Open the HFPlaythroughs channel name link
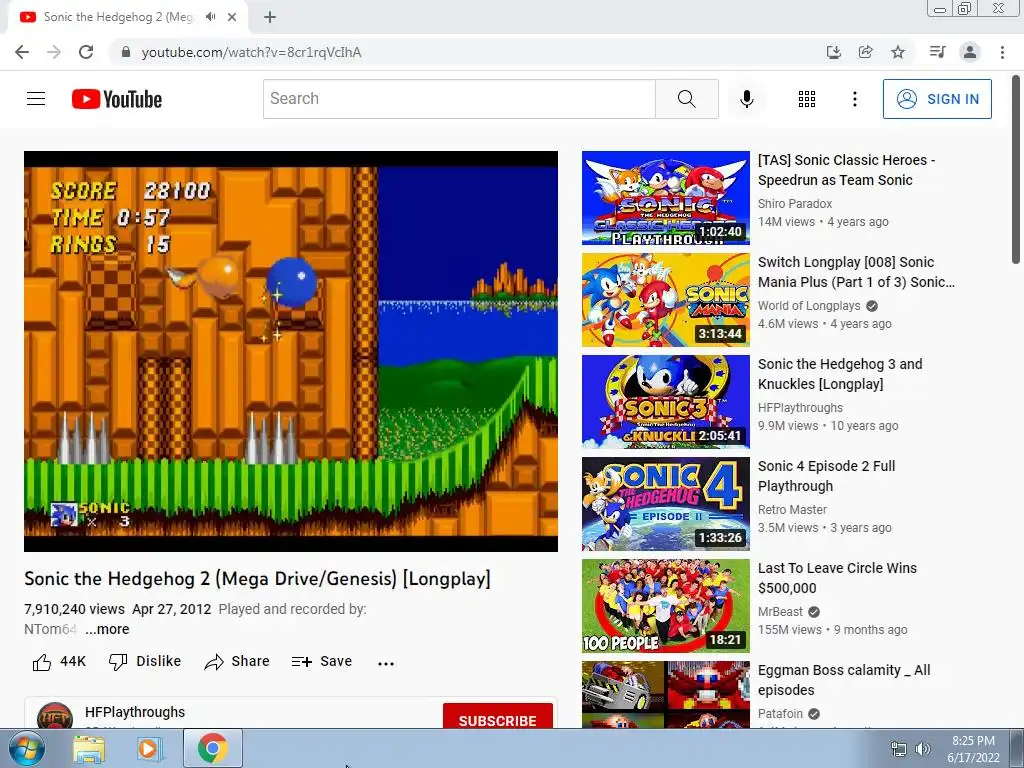Image resolution: width=1024 pixels, height=768 pixels. click(x=135, y=712)
